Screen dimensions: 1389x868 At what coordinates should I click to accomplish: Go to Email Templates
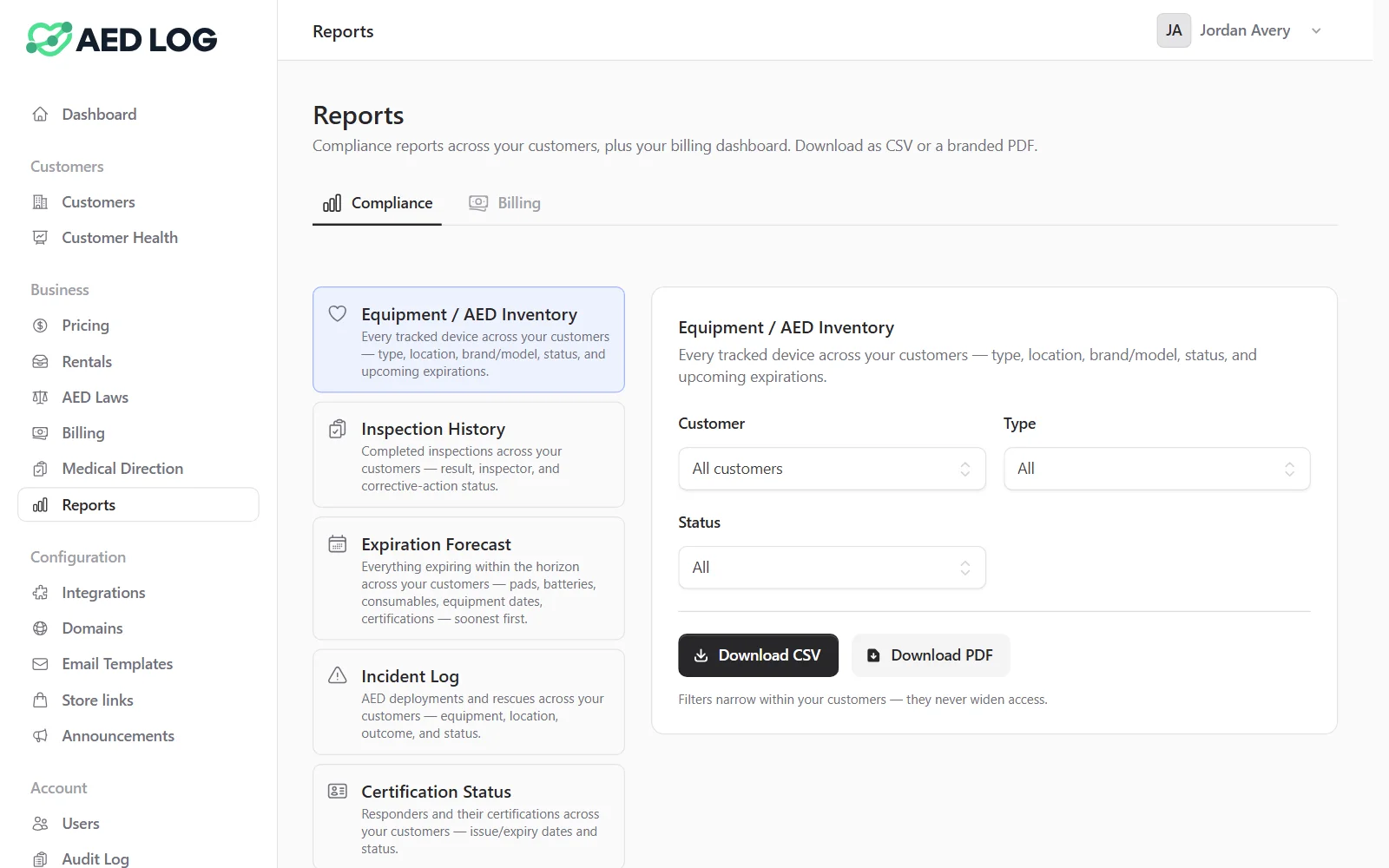point(138,664)
